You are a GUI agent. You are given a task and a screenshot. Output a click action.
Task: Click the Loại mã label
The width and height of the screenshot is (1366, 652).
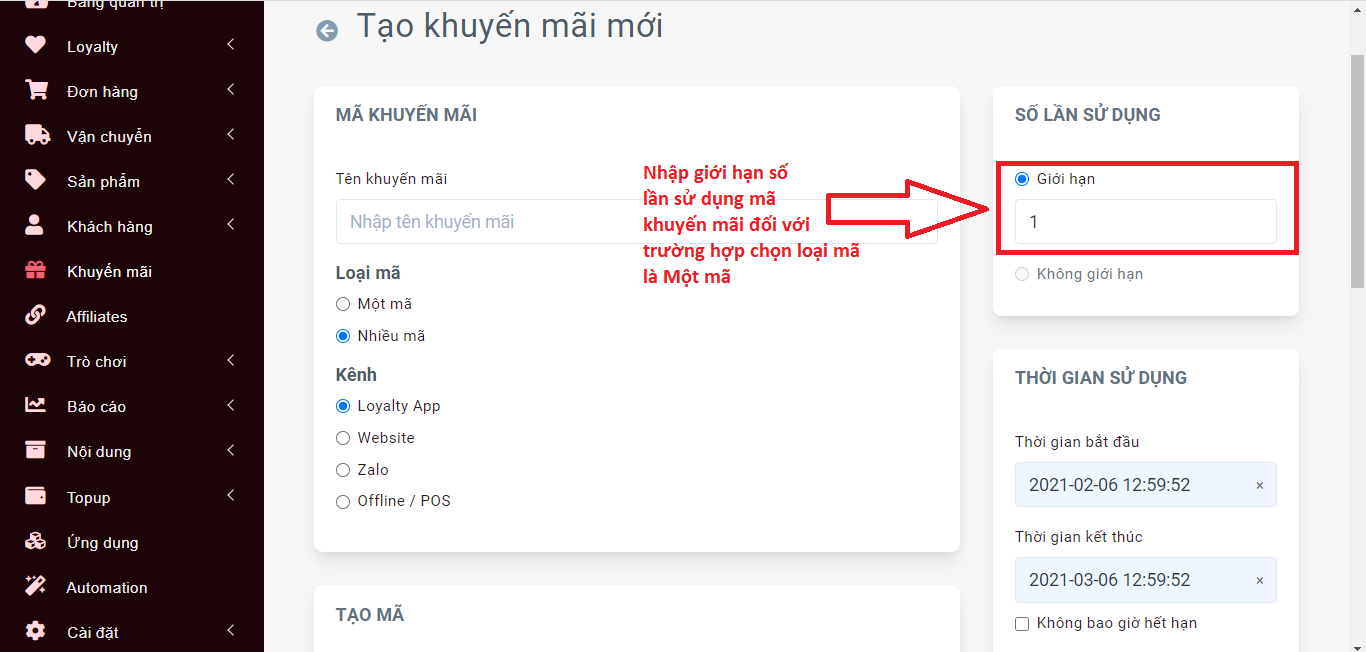point(368,273)
